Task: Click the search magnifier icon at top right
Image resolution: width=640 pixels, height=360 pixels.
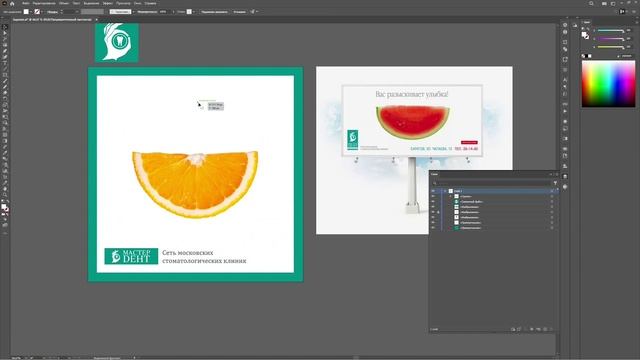Action: pyautogui.click(x=591, y=3)
